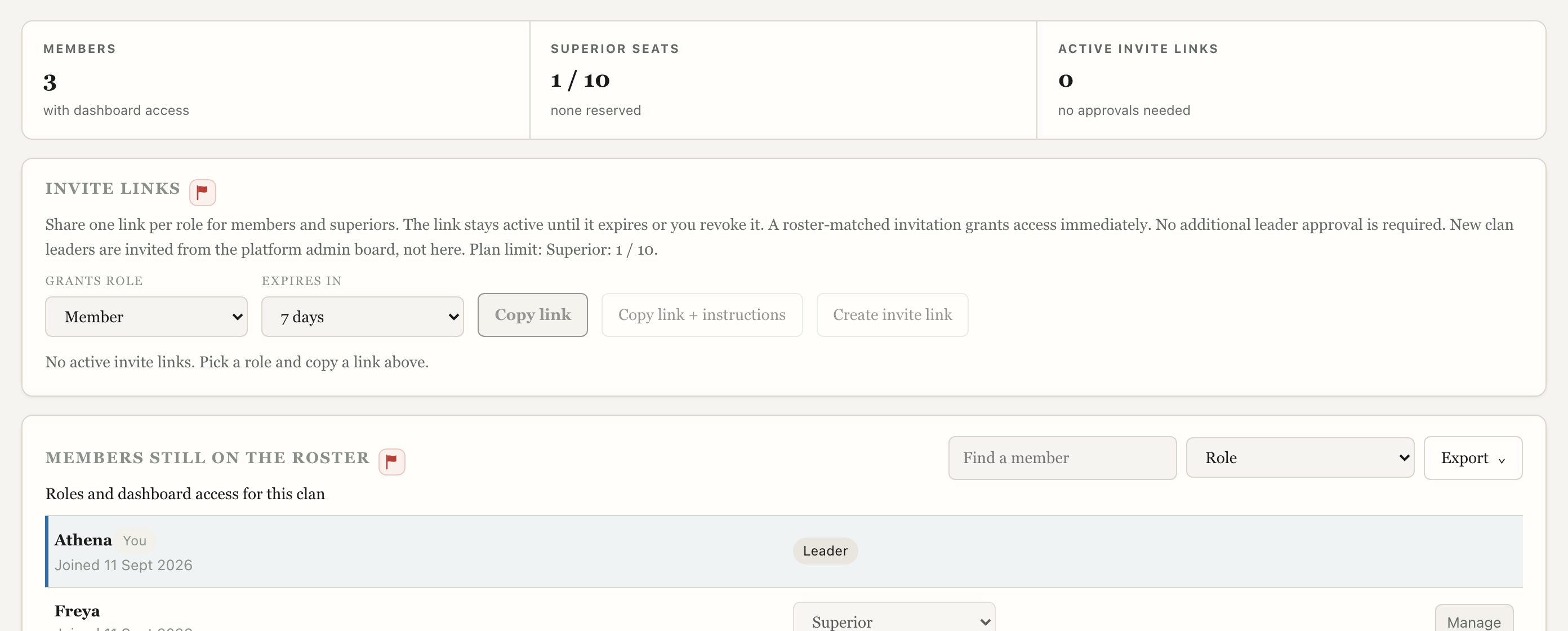Click the 'none reserved' text

point(595,110)
